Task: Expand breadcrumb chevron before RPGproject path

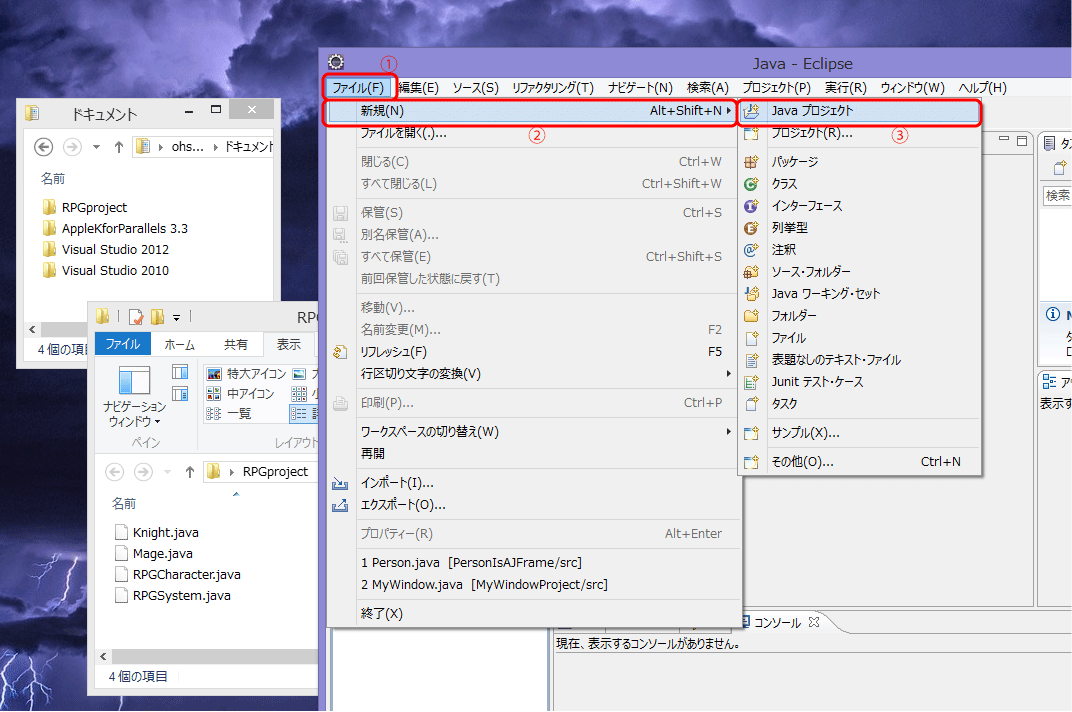Action: point(232,472)
